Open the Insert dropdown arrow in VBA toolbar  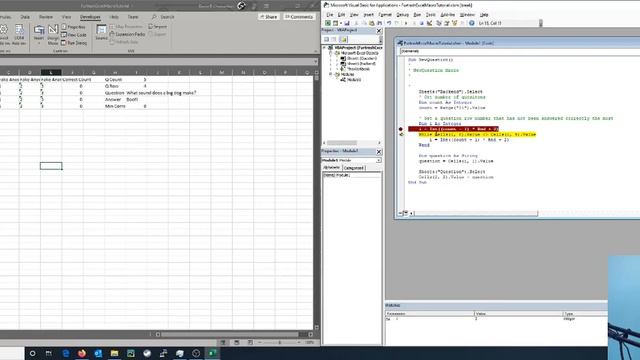tap(341, 23)
